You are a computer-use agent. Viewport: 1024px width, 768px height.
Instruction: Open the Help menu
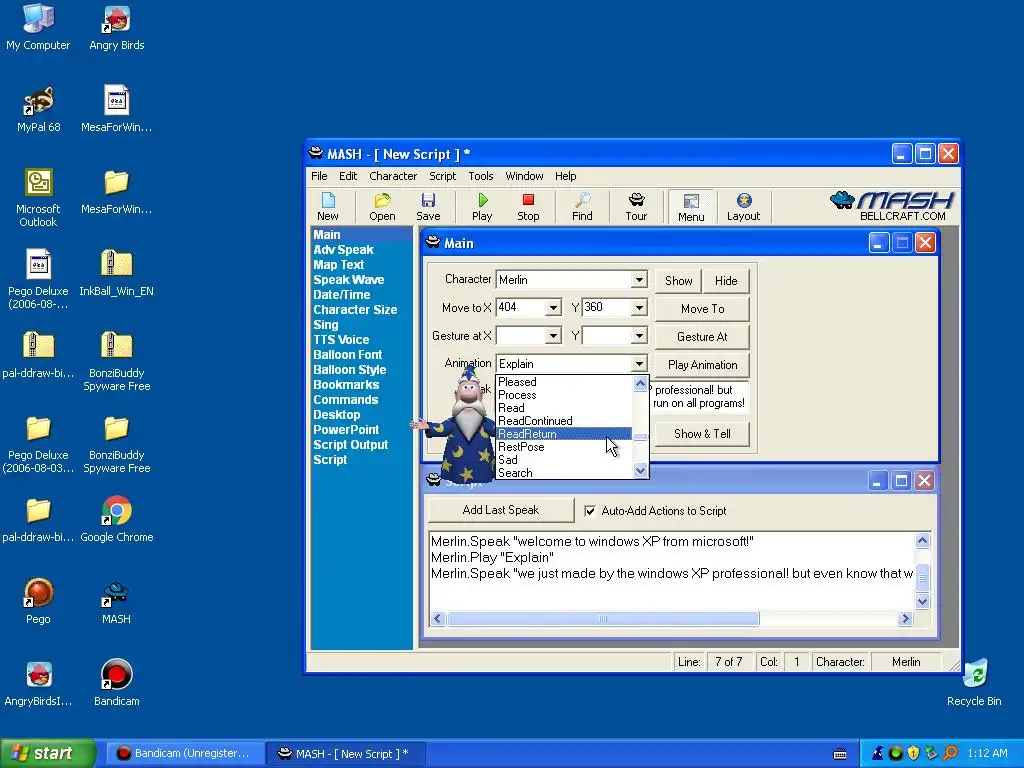point(566,176)
